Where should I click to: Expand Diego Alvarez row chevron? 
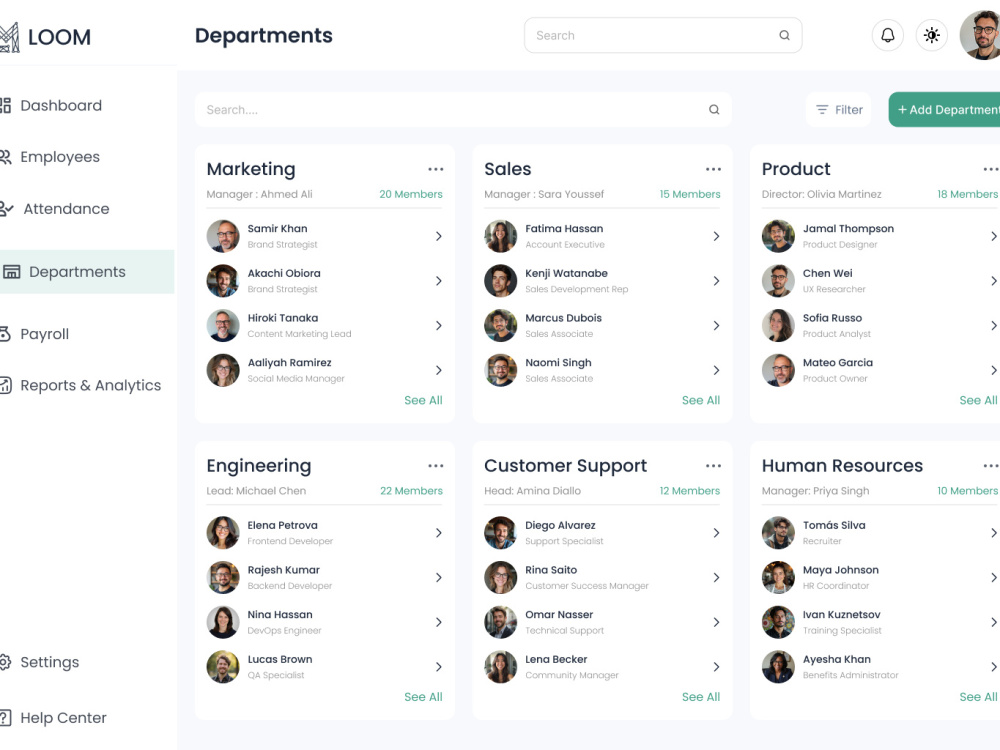(716, 533)
